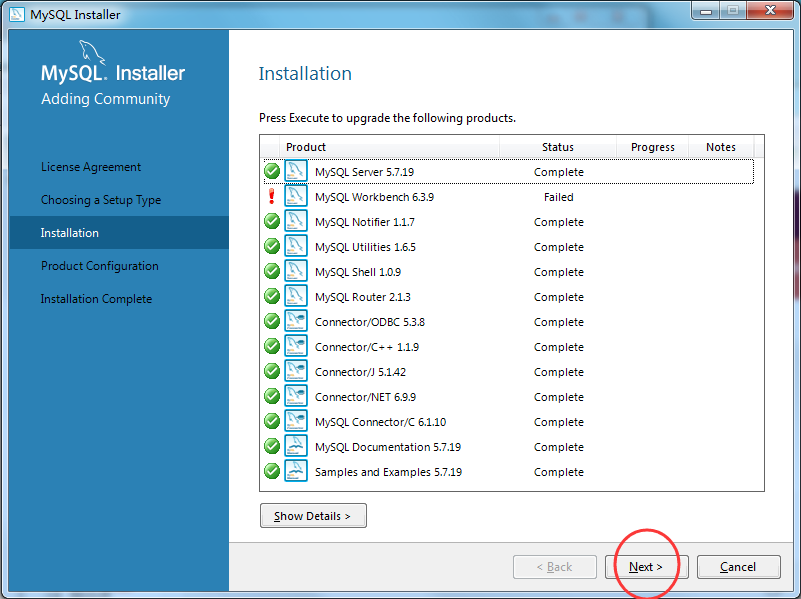This screenshot has width=801, height=599.
Task: Click the green check beside Connector/NET 6.9.9
Action: coord(272,396)
